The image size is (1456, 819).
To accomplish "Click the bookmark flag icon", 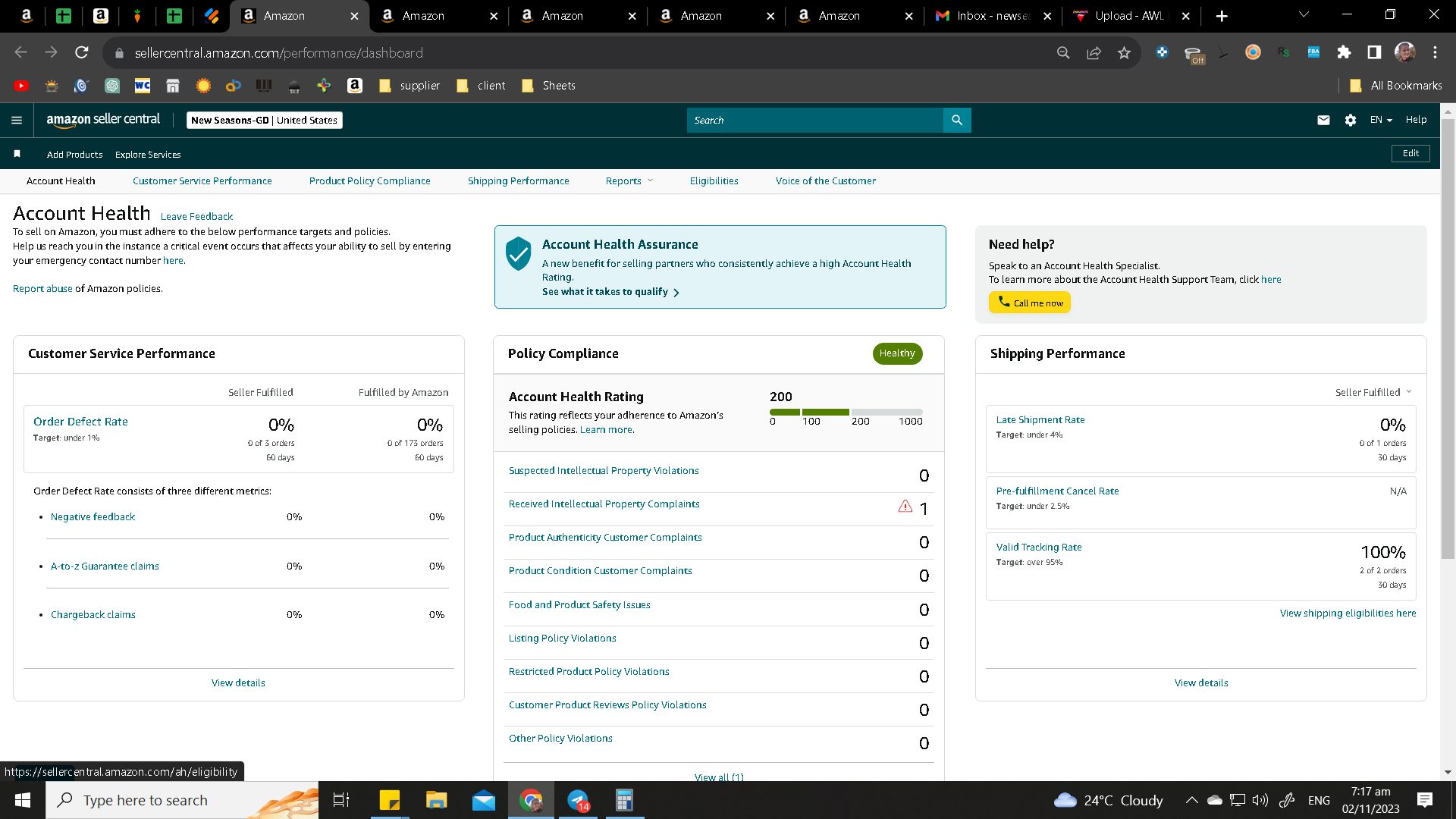I will pyautogui.click(x=17, y=154).
